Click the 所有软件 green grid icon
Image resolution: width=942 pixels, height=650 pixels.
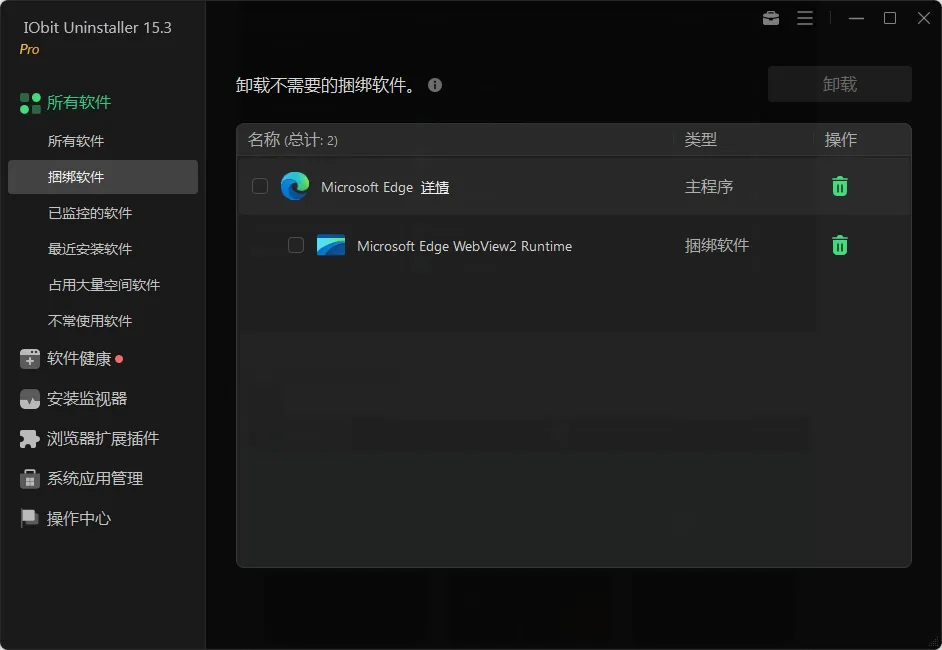coord(30,103)
